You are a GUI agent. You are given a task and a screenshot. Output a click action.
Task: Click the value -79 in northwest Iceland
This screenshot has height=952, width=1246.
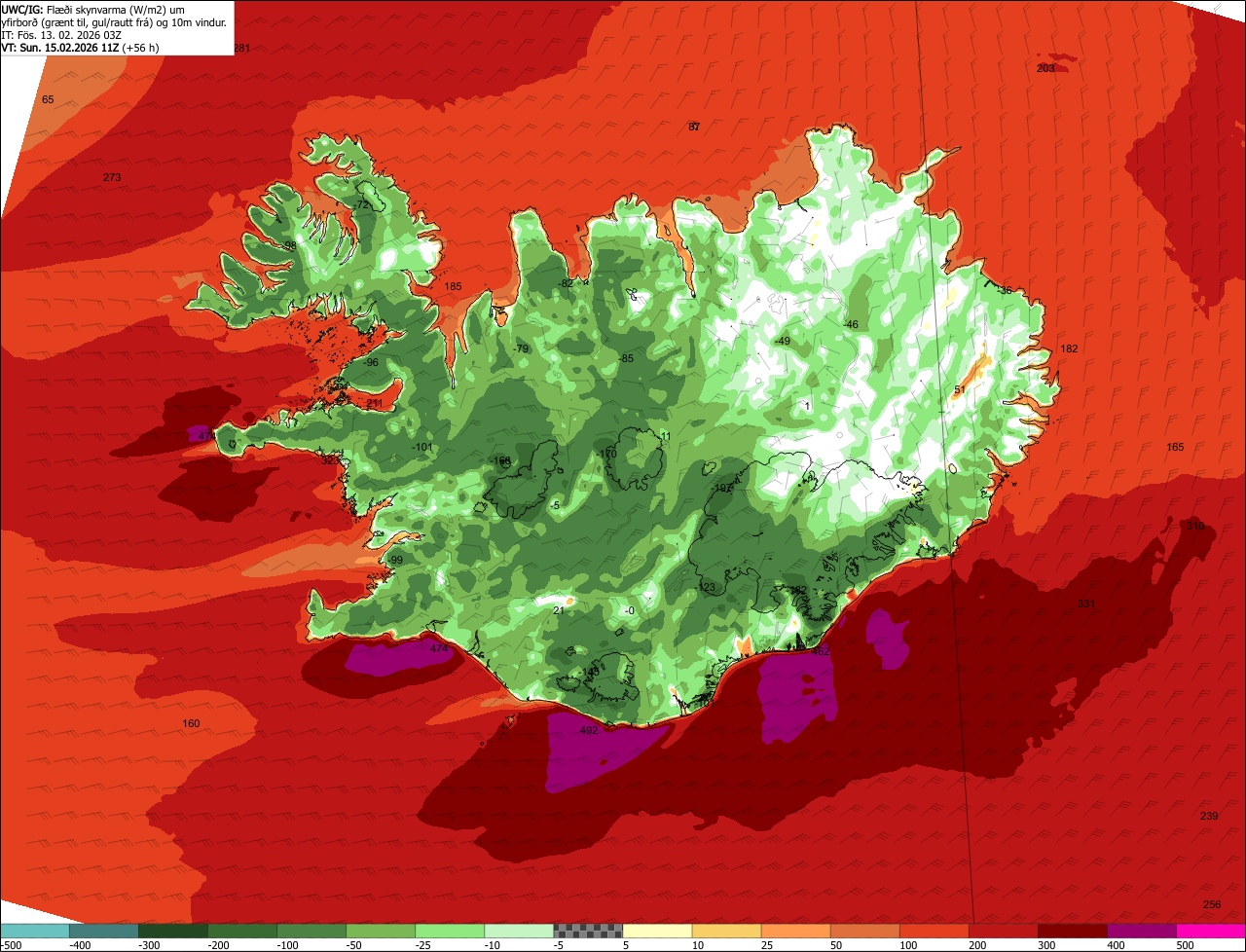[x=521, y=348]
